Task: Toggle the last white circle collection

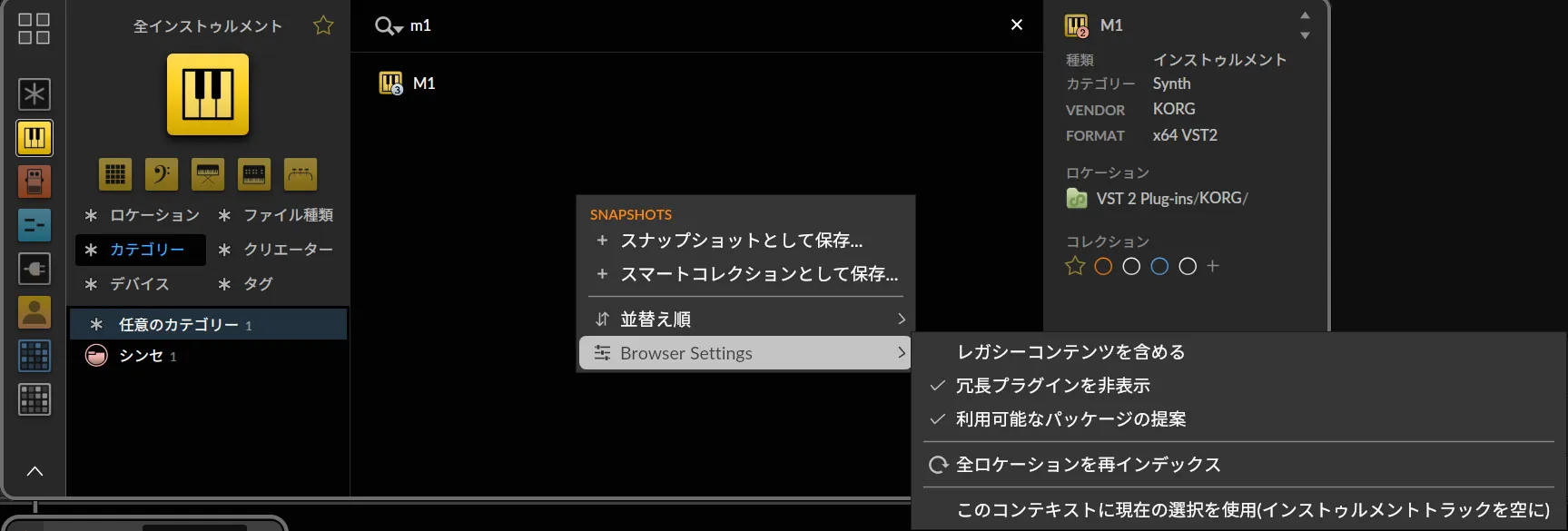Action: (x=1188, y=266)
